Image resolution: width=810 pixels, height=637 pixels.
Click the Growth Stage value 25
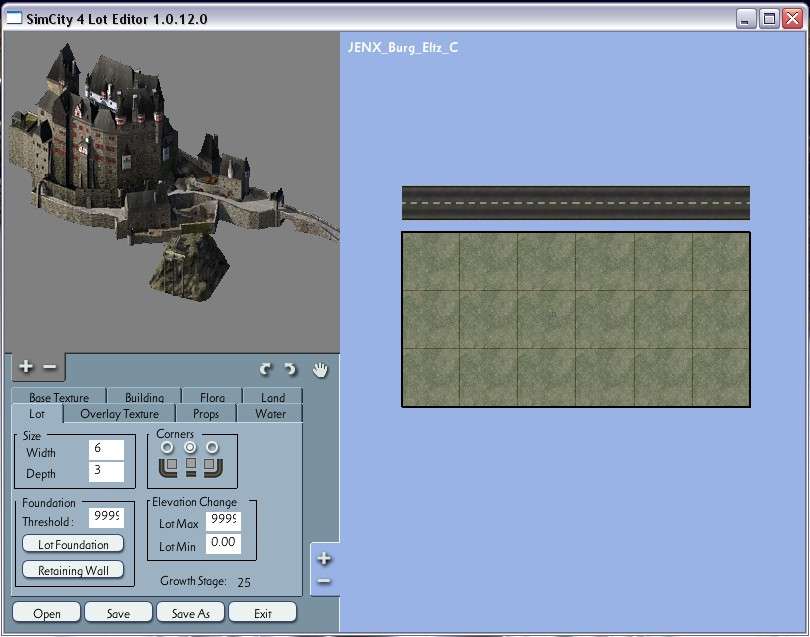tap(244, 582)
